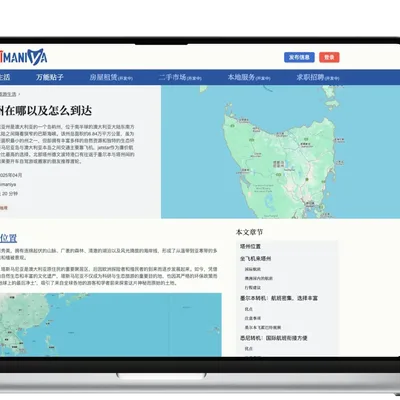Click the imaniya author name
The image size is (400, 400).
tap(8, 184)
